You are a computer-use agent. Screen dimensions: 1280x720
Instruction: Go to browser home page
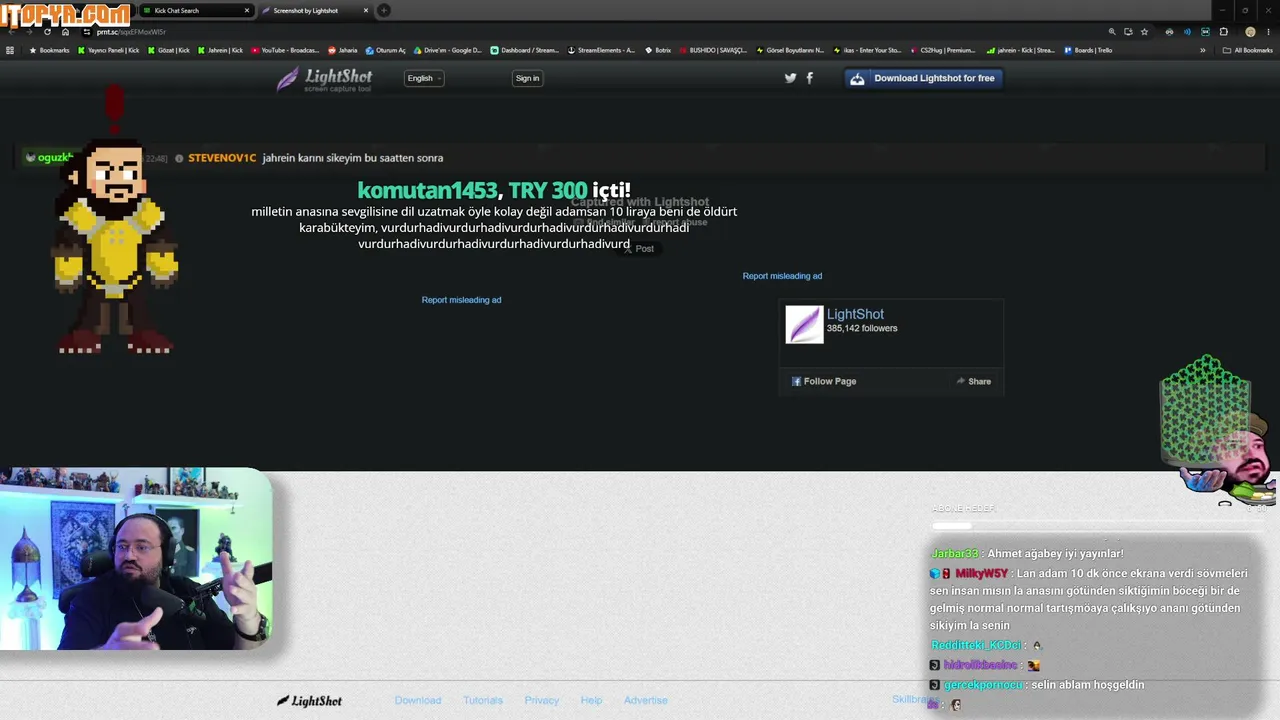pyautogui.click(x=65, y=31)
